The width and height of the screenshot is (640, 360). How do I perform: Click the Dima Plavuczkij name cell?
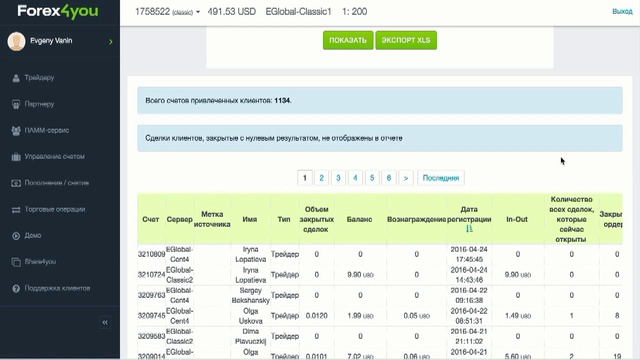pos(251,336)
